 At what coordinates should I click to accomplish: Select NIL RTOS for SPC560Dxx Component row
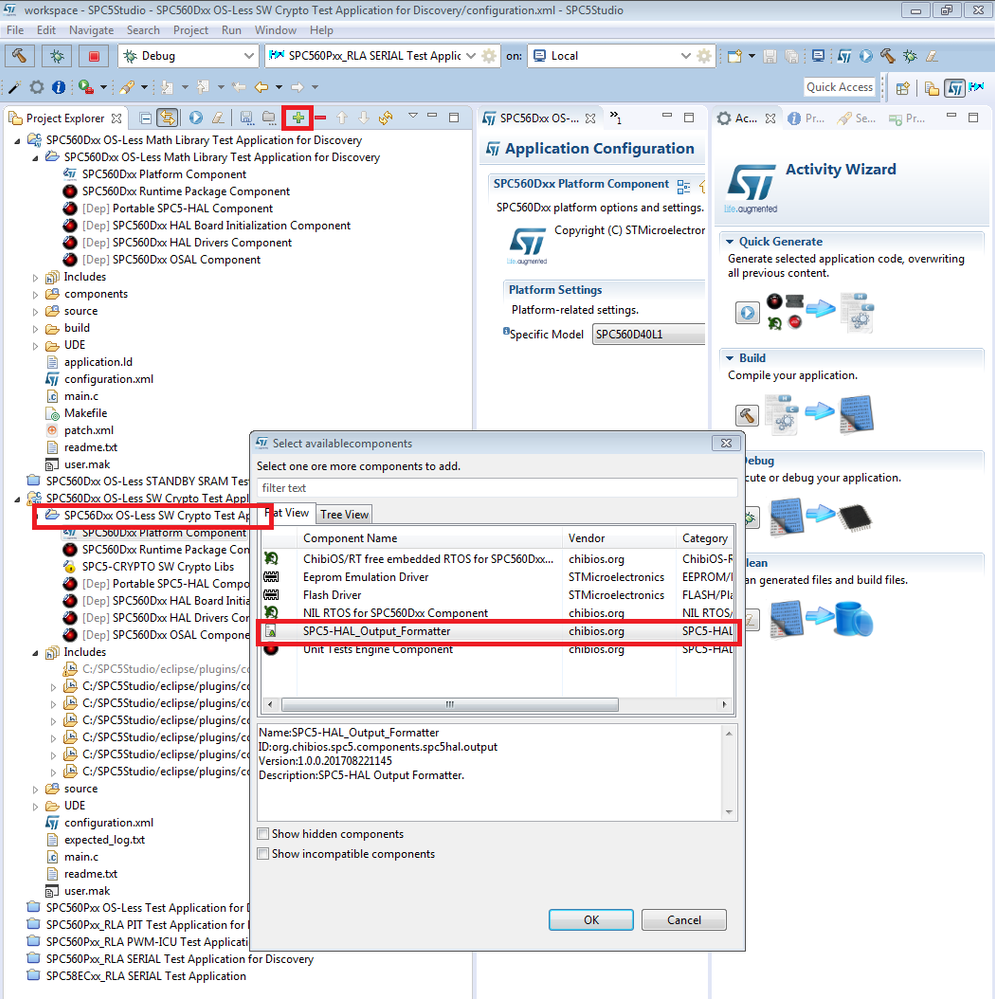pyautogui.click(x=497, y=613)
